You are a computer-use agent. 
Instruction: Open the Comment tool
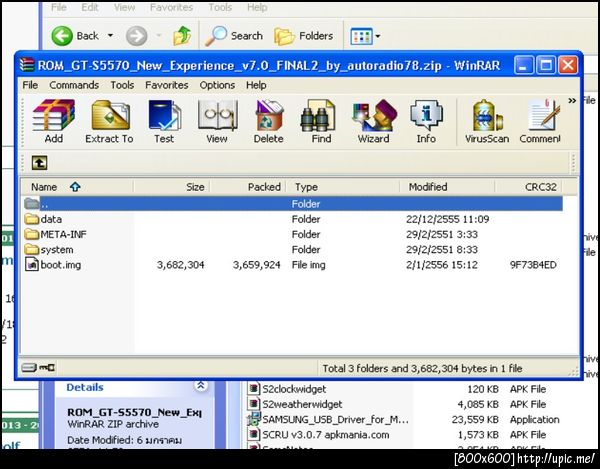coord(540,121)
